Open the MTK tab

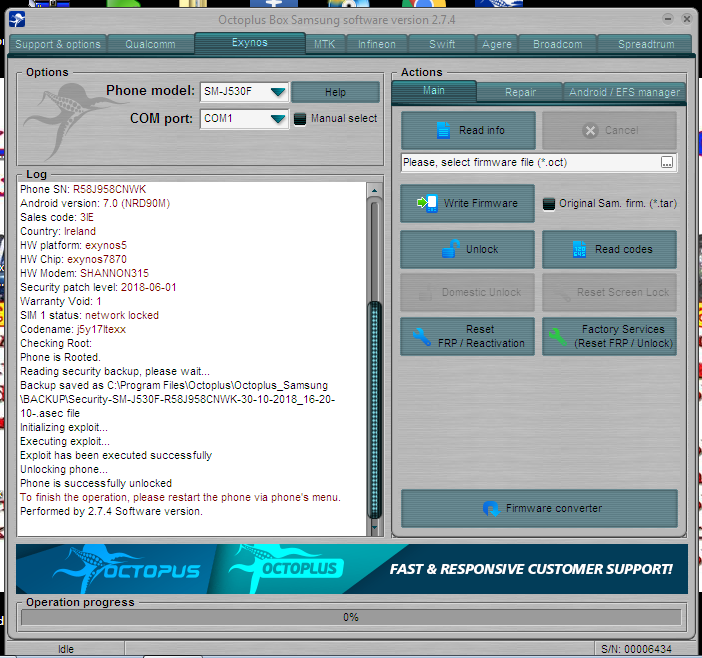[x=325, y=44]
